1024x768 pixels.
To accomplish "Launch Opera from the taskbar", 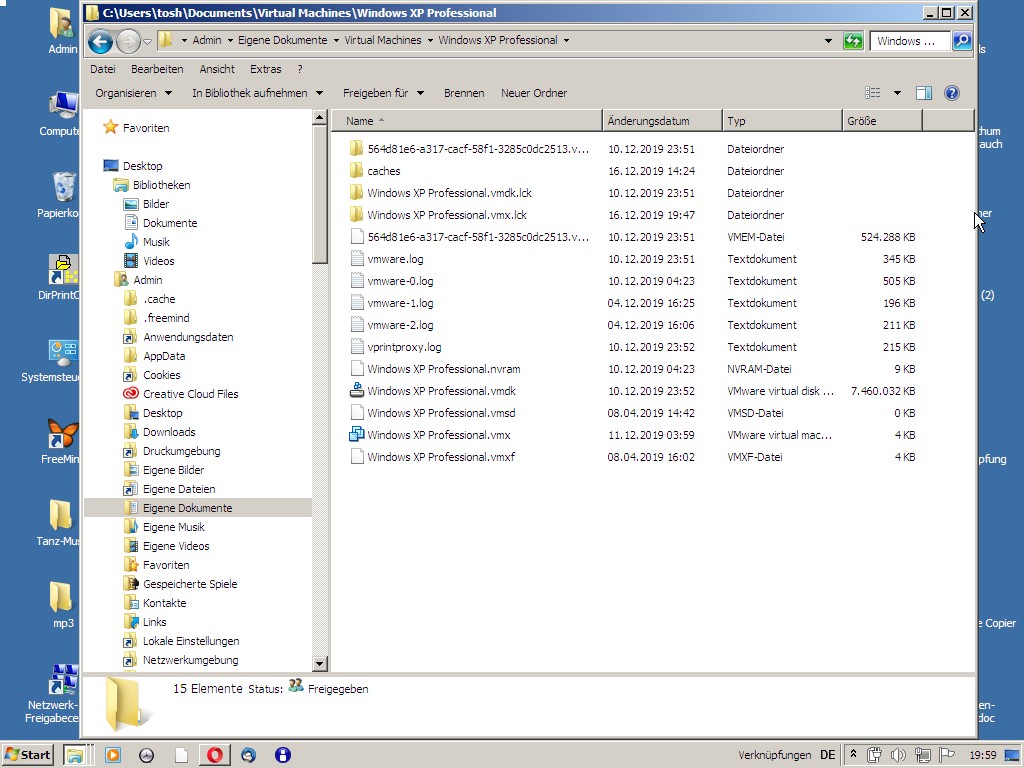I will coord(214,755).
